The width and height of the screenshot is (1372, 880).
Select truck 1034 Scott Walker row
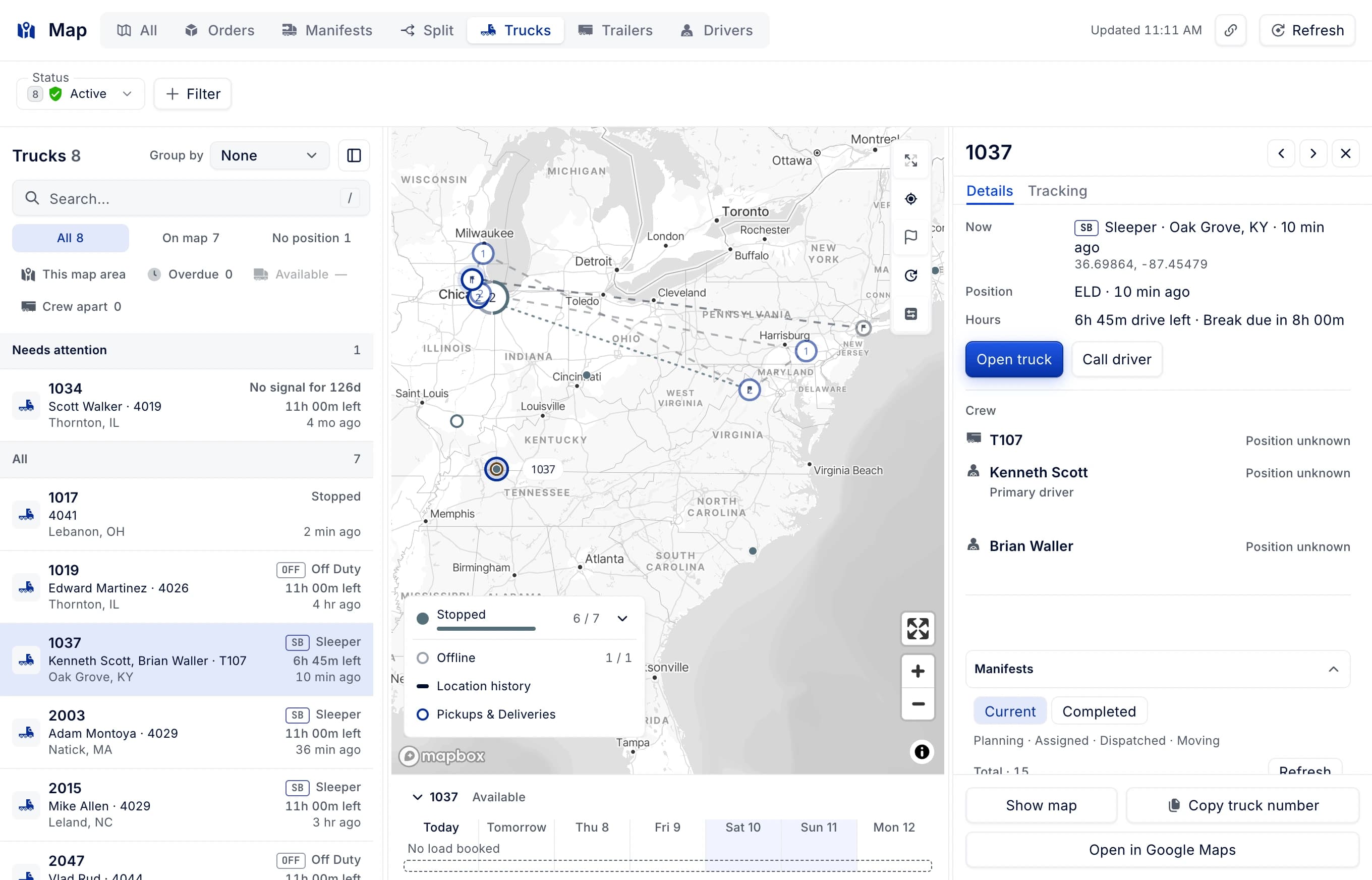(x=186, y=405)
